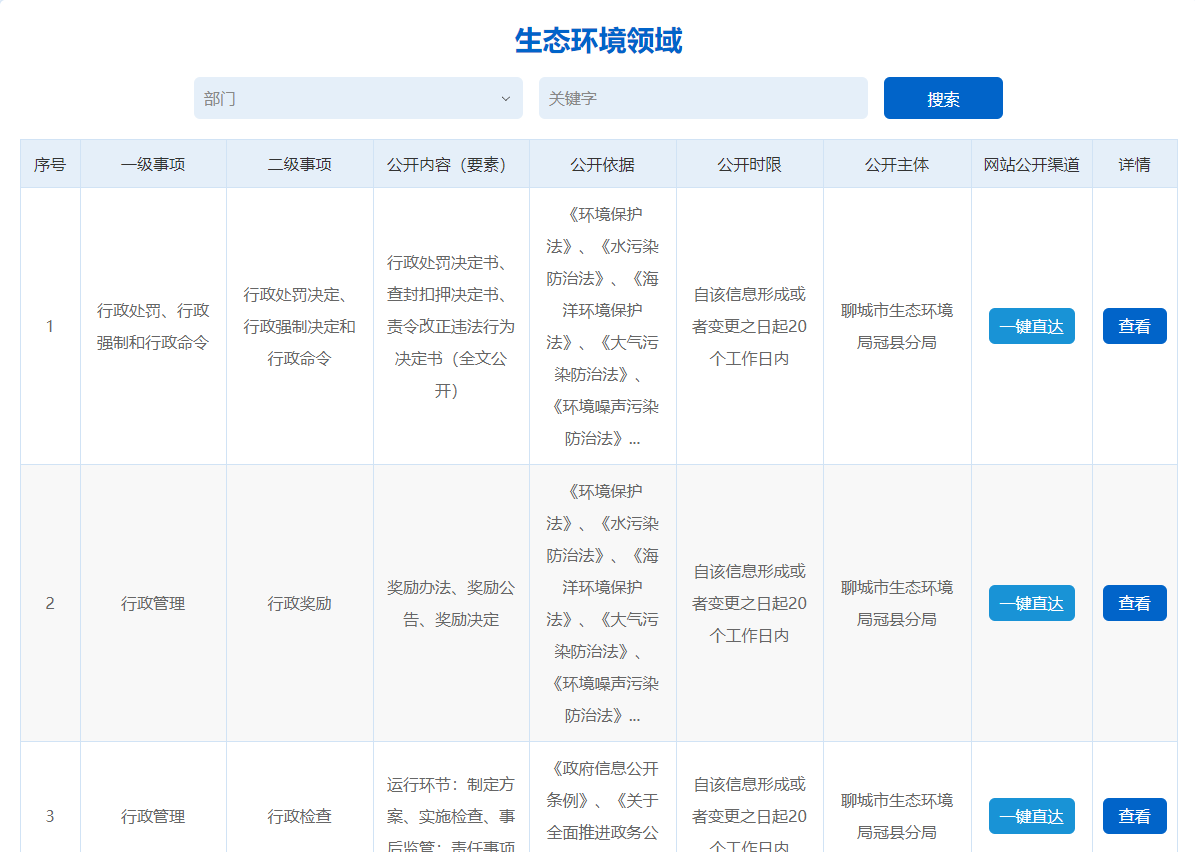Open the 部门 department dropdown
The image size is (1195, 852).
pos(357,98)
